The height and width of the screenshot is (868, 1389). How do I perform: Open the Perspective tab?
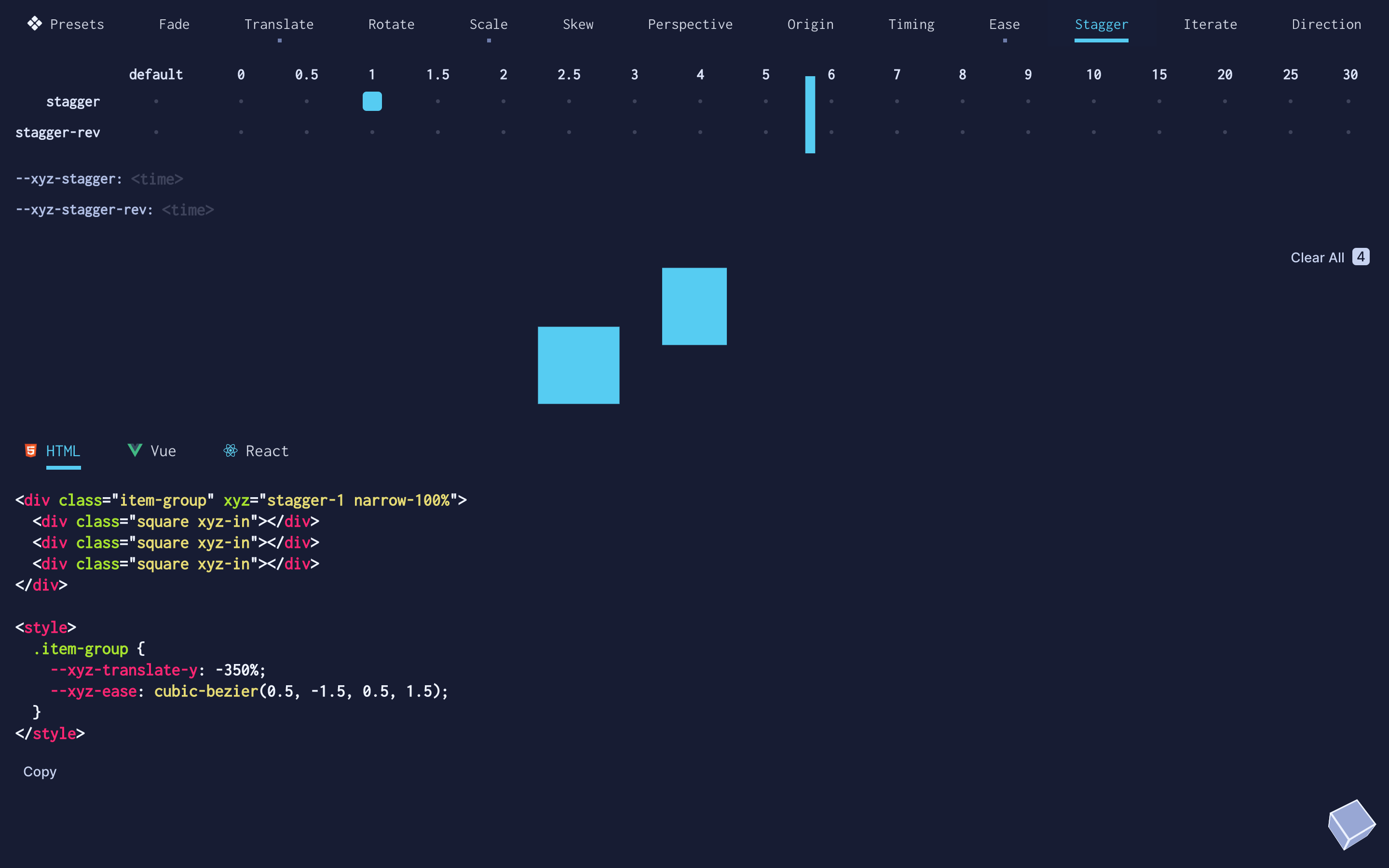tap(690, 25)
